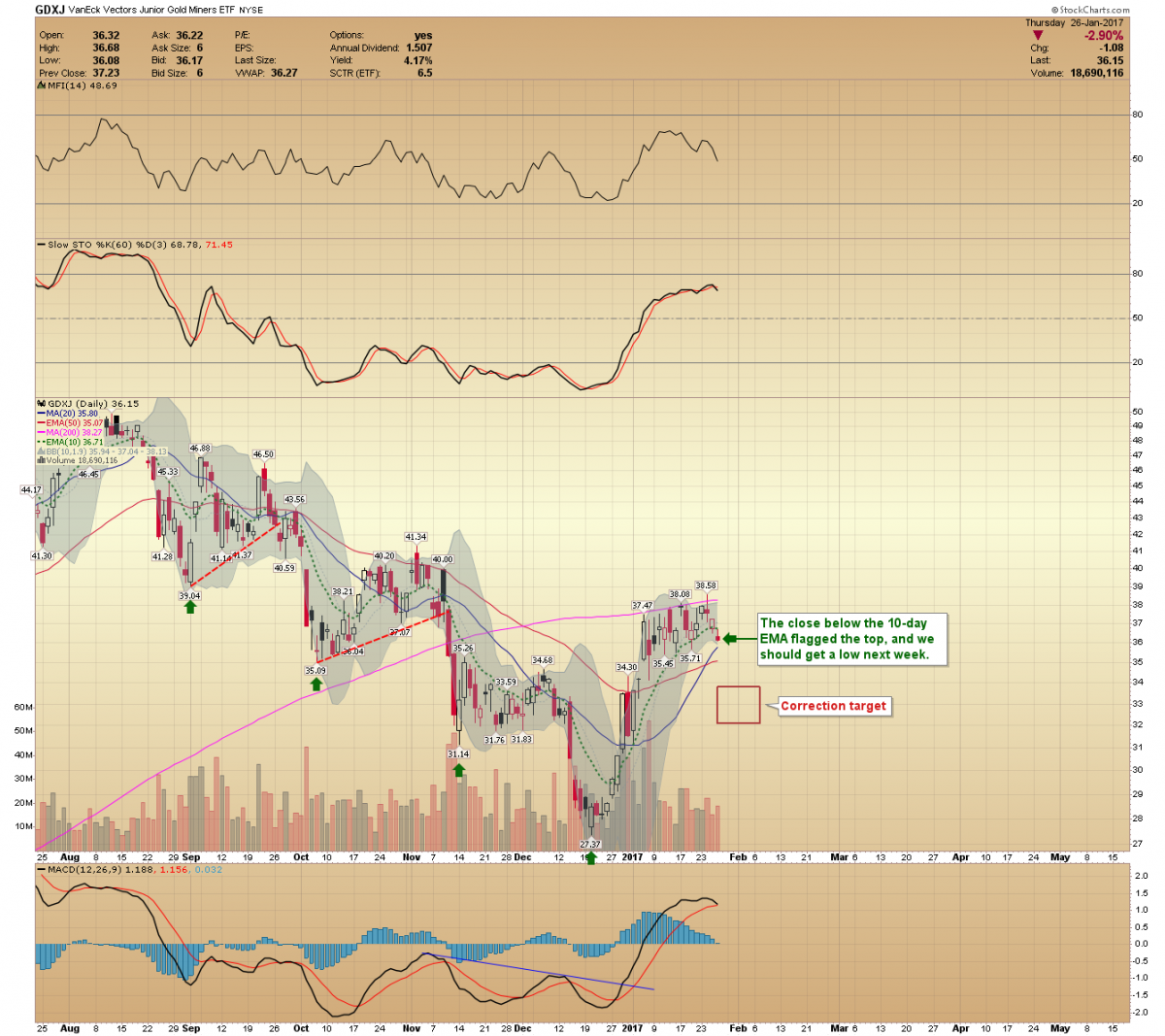Screen dimensions: 1165x1036
Task: Click the red Correction target label
Action: click(833, 706)
